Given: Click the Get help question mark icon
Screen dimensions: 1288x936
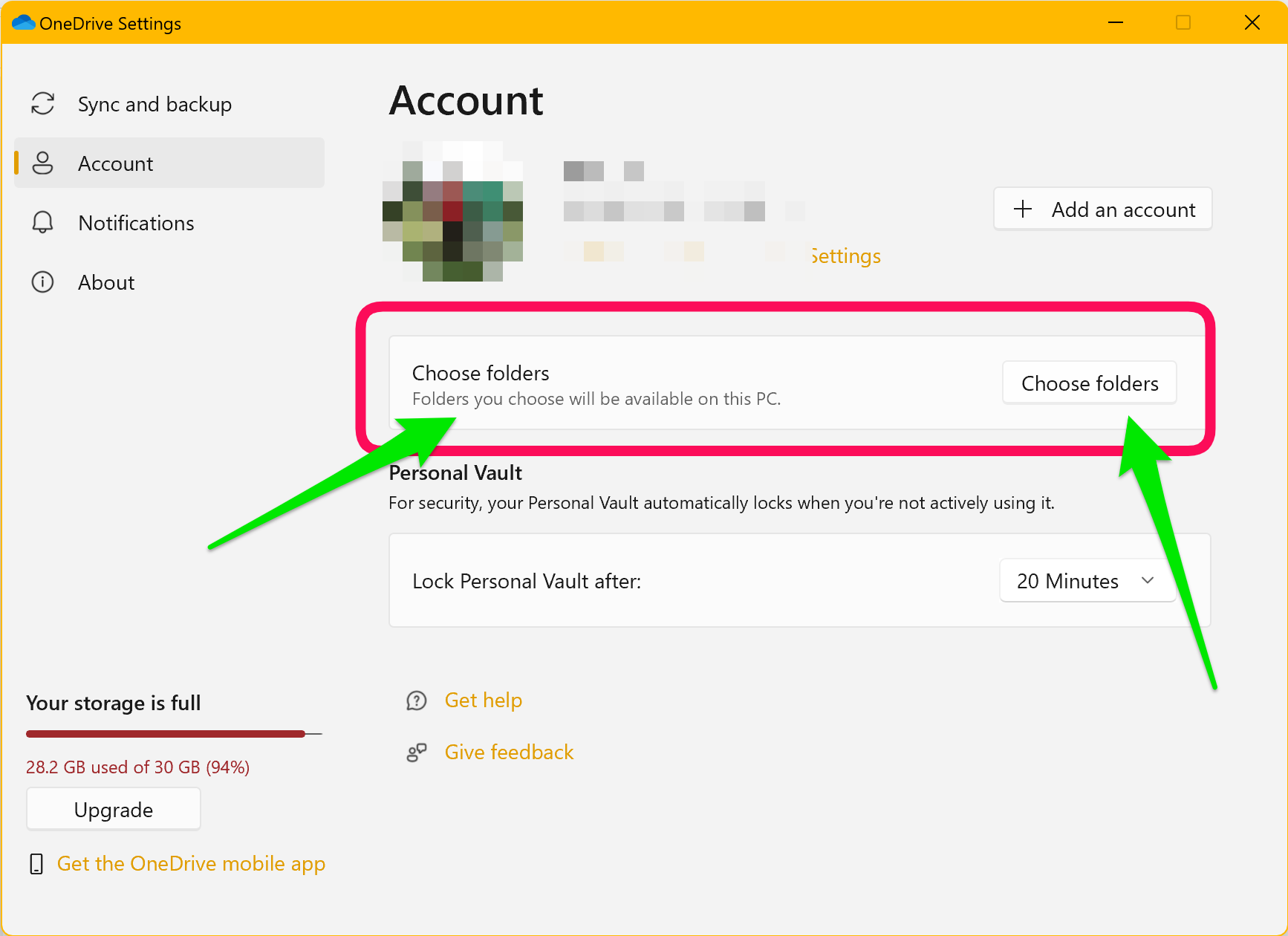Looking at the screenshot, I should coord(417,701).
